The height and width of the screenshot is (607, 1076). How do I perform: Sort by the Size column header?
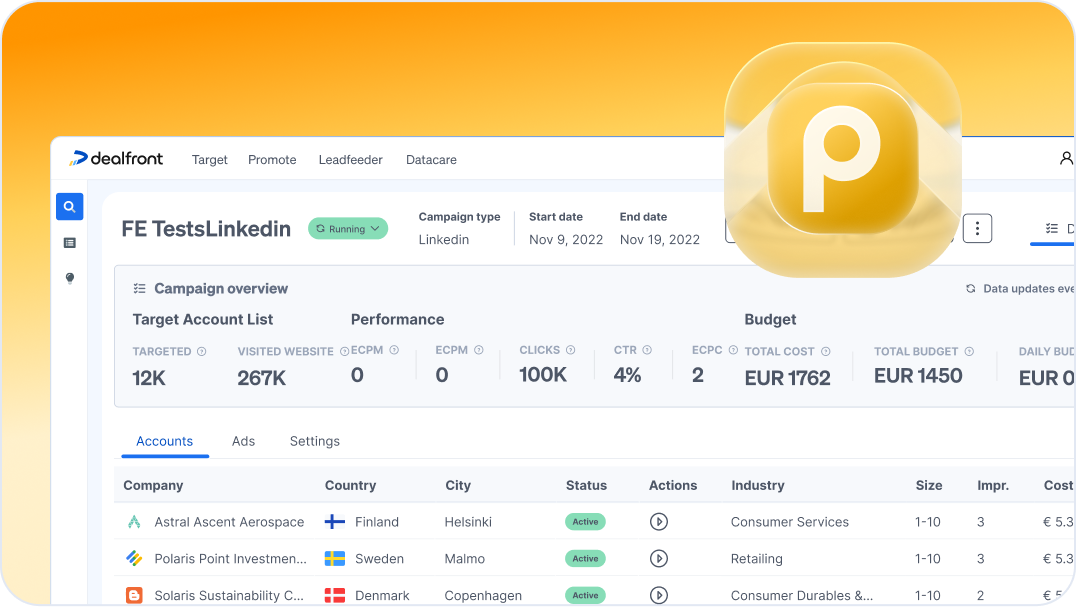[x=928, y=486]
